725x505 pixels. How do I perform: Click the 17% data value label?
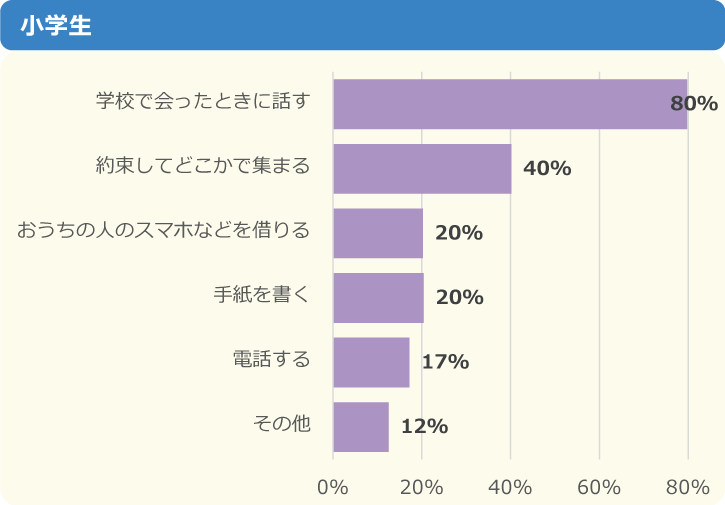click(445, 362)
